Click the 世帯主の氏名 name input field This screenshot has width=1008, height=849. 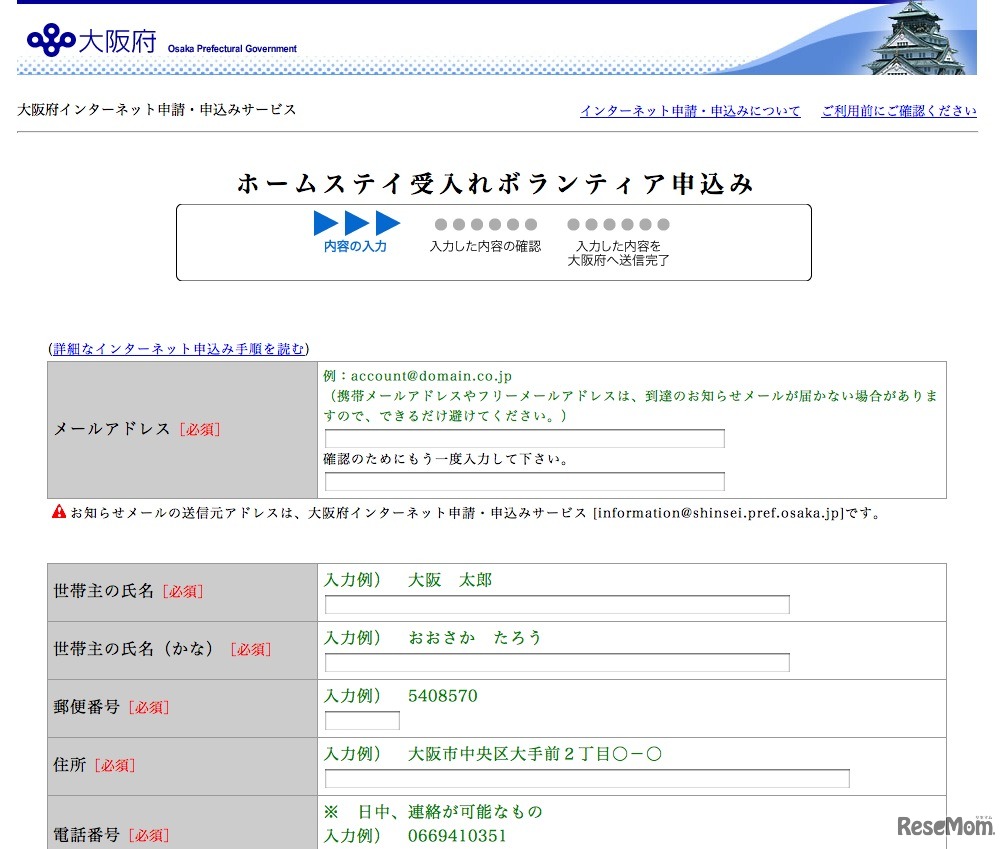(557, 604)
